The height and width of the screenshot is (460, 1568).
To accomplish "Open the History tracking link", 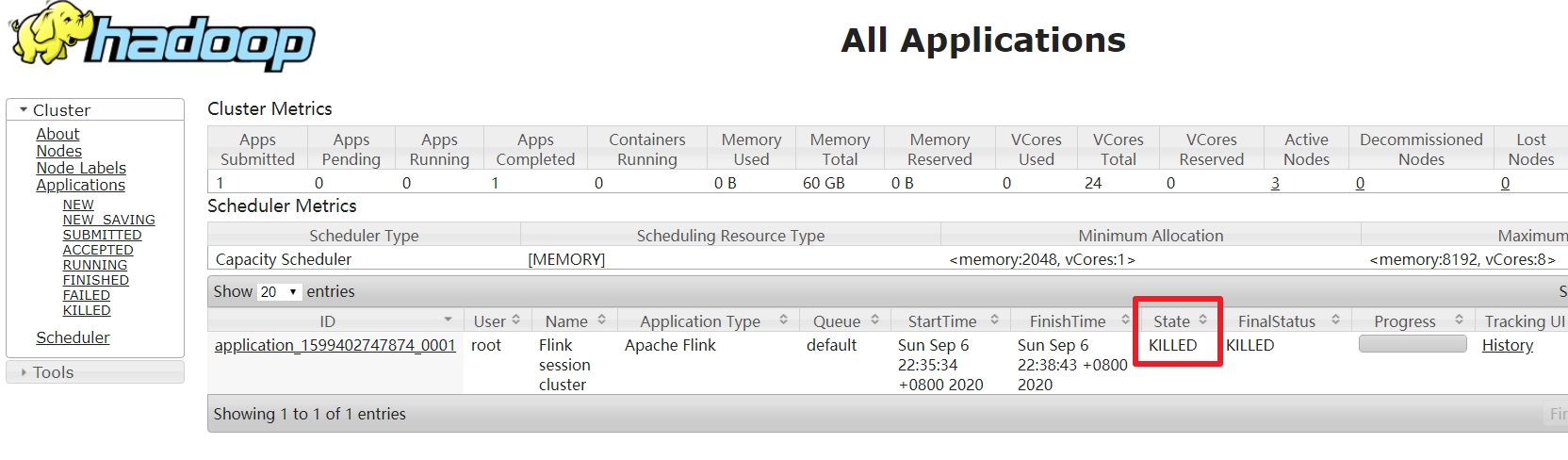I will click(1507, 345).
